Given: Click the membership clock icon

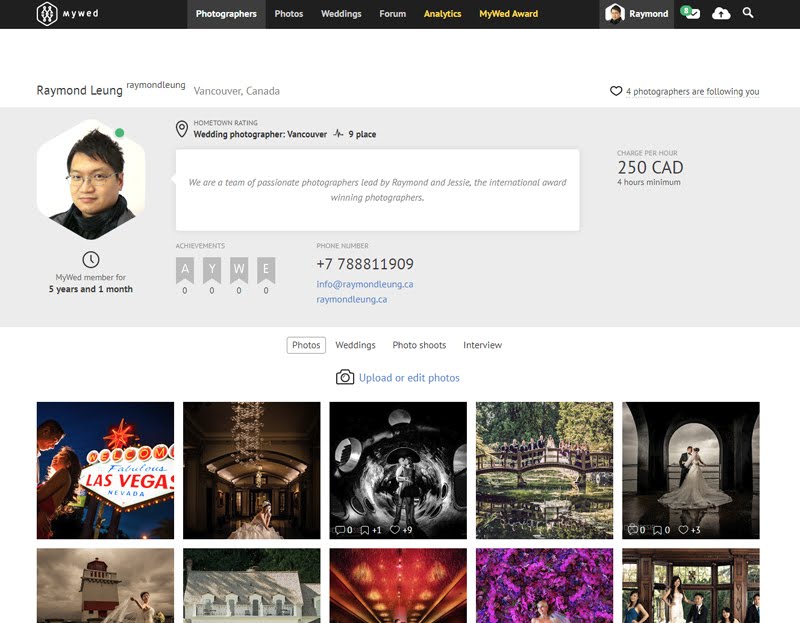Looking at the screenshot, I should point(91,260).
